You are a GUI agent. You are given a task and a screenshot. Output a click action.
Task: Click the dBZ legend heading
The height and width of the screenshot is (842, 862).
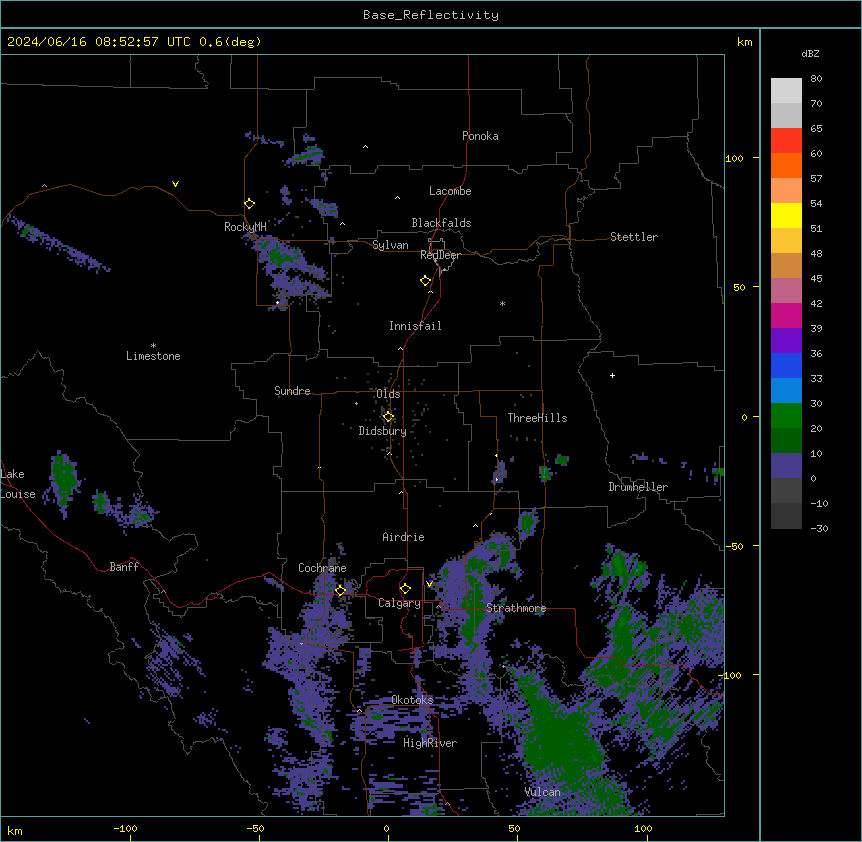tap(810, 54)
